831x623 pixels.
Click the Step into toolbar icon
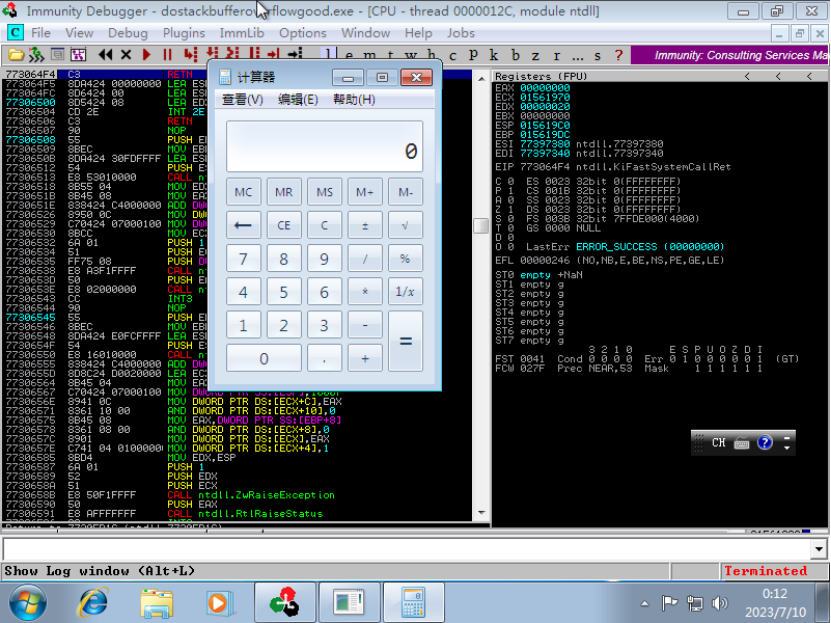190,55
